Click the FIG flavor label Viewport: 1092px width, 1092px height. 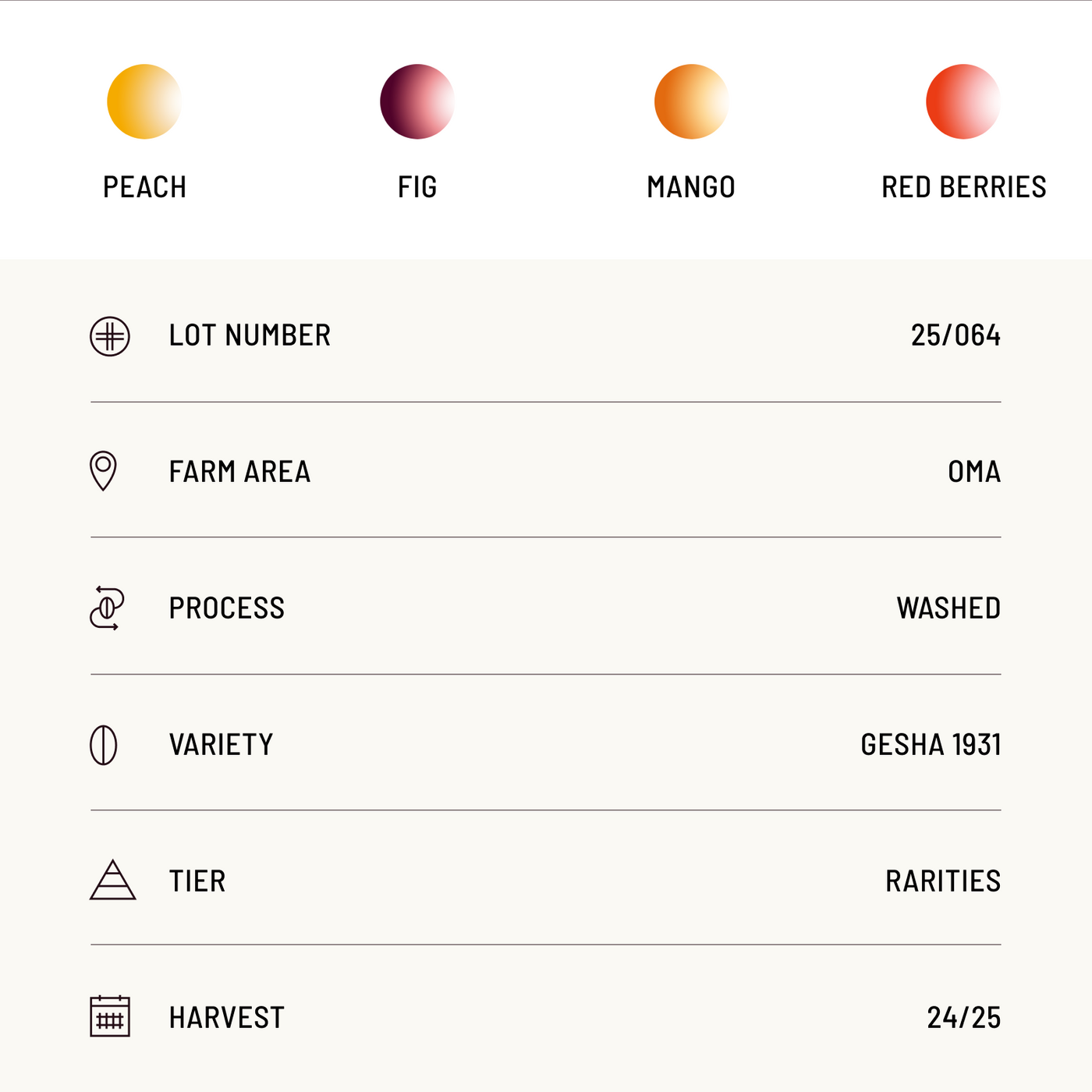pyautogui.click(x=417, y=187)
